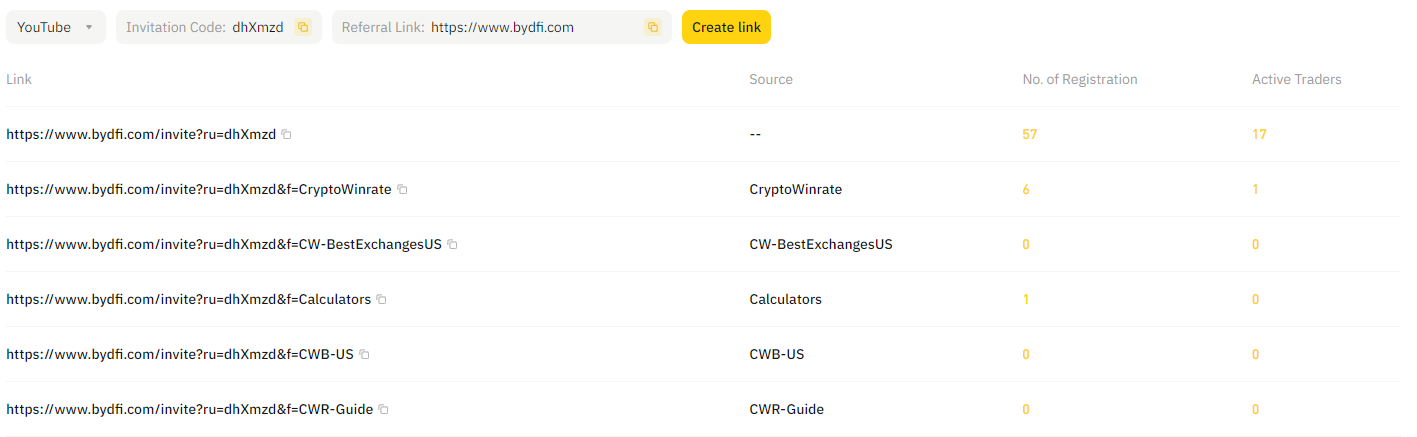Copy the CryptoWinrate invite link
The width and height of the screenshot is (1417, 437).
coord(402,189)
